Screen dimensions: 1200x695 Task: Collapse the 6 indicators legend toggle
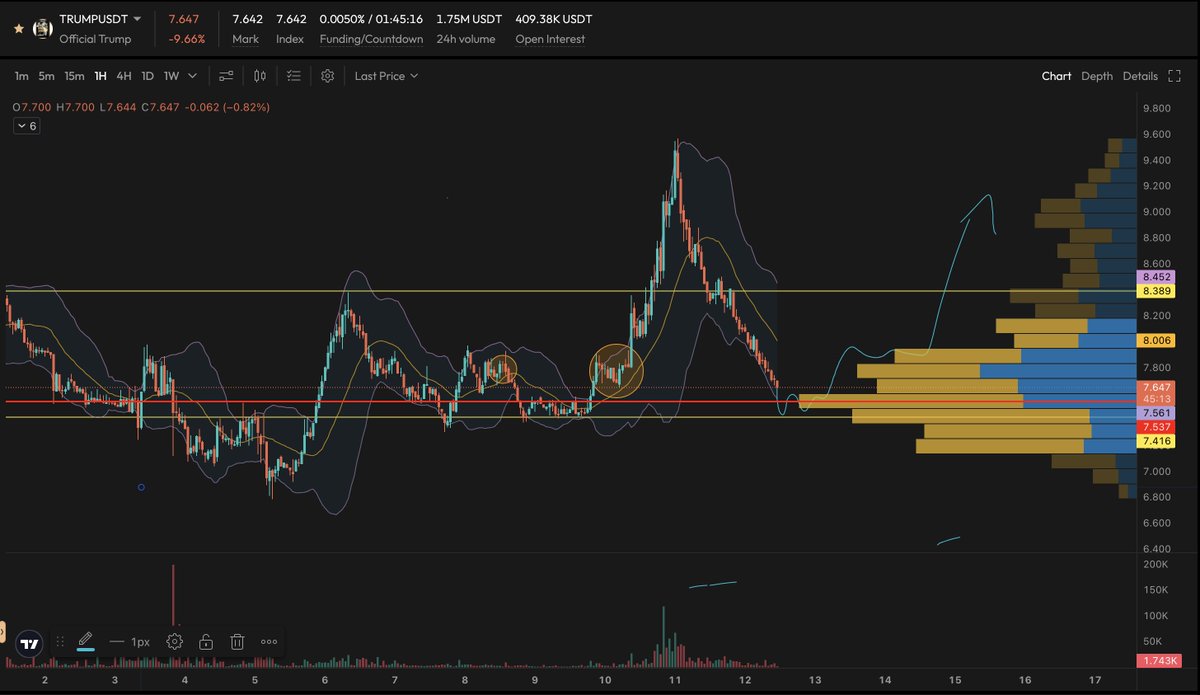tap(26, 126)
